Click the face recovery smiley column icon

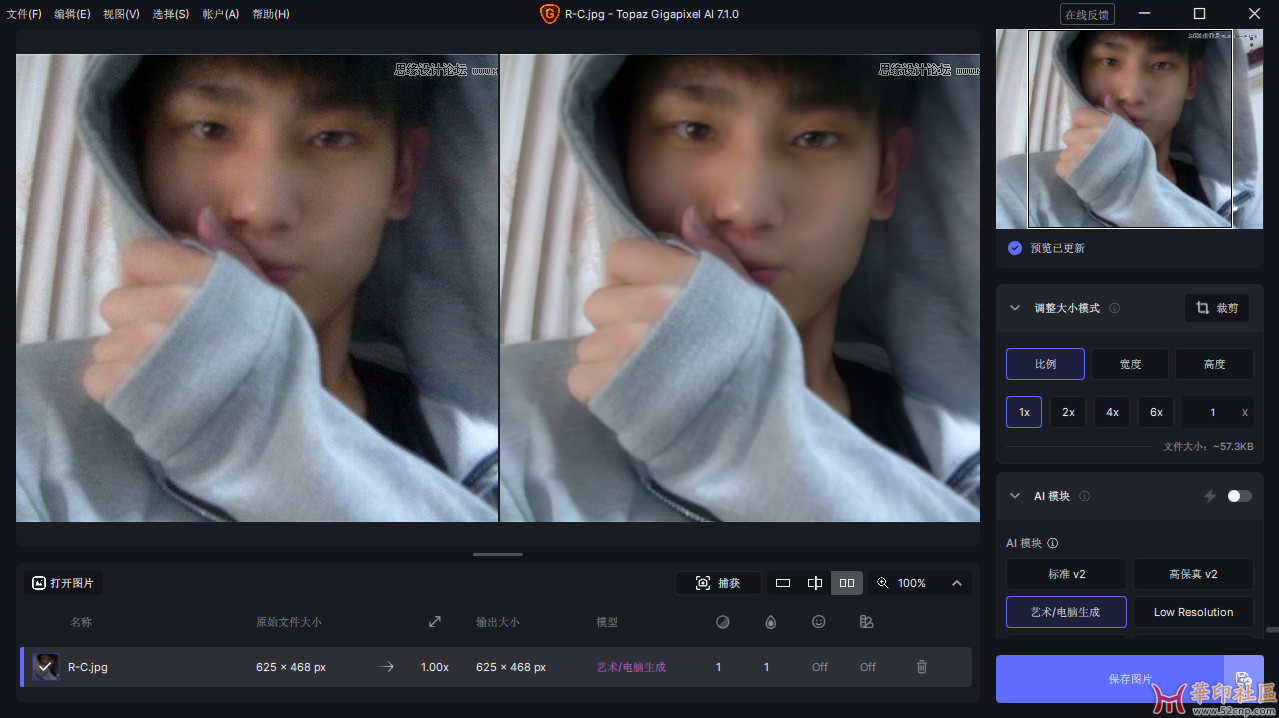(819, 622)
